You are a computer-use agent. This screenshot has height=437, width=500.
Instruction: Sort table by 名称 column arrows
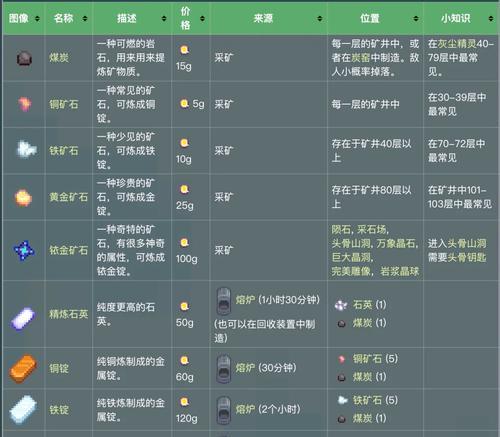click(x=85, y=19)
